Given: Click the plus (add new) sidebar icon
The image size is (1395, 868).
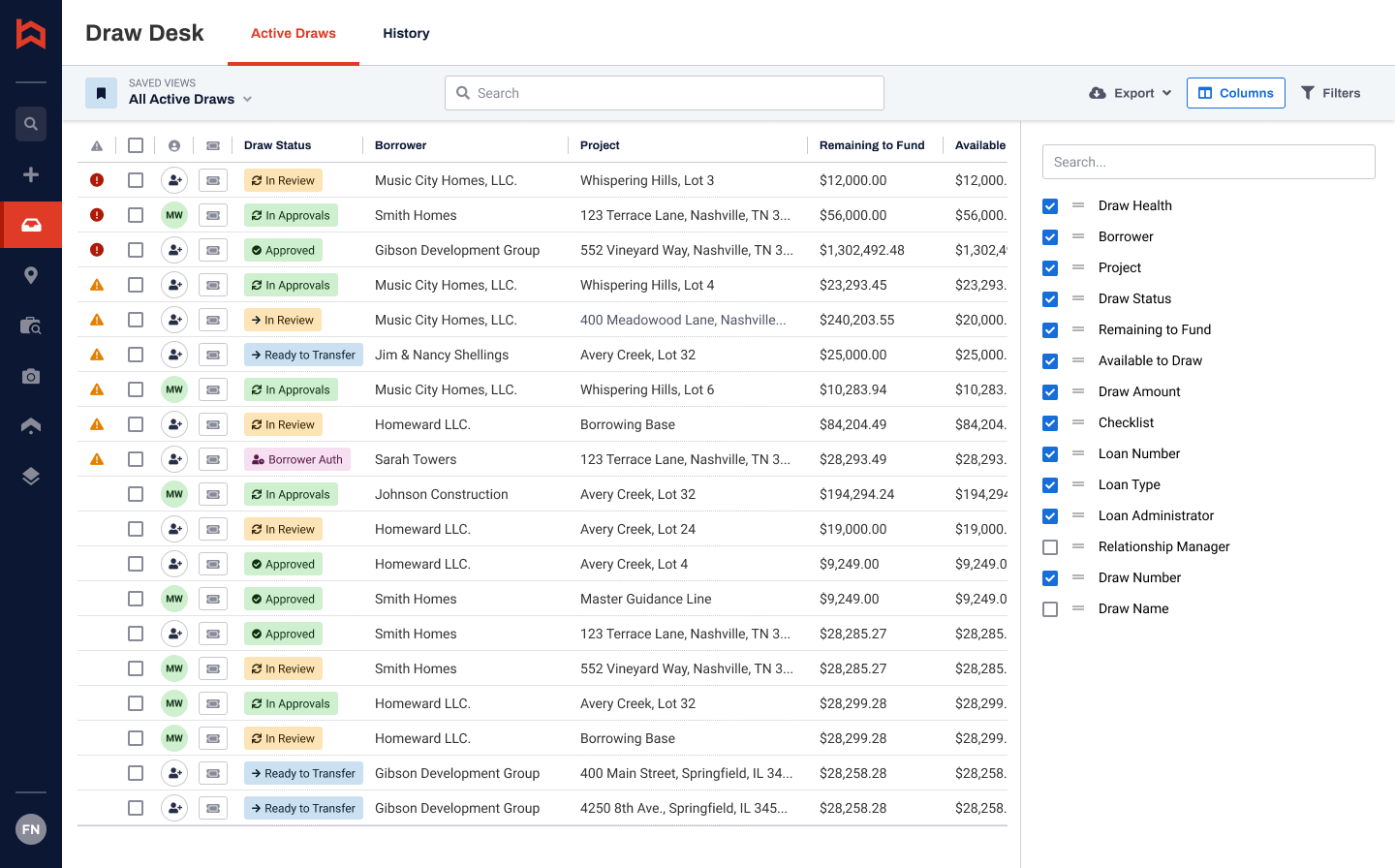Looking at the screenshot, I should click(31, 174).
